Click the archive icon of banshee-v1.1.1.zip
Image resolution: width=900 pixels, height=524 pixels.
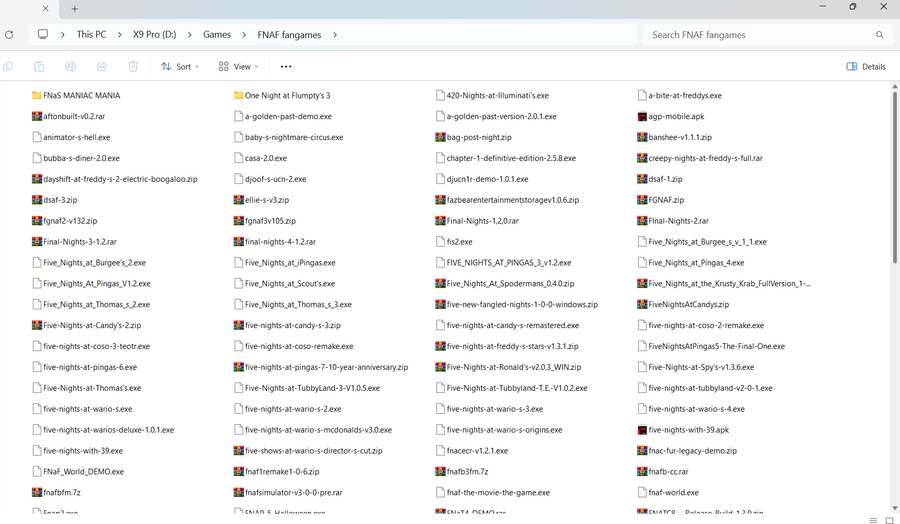642,137
